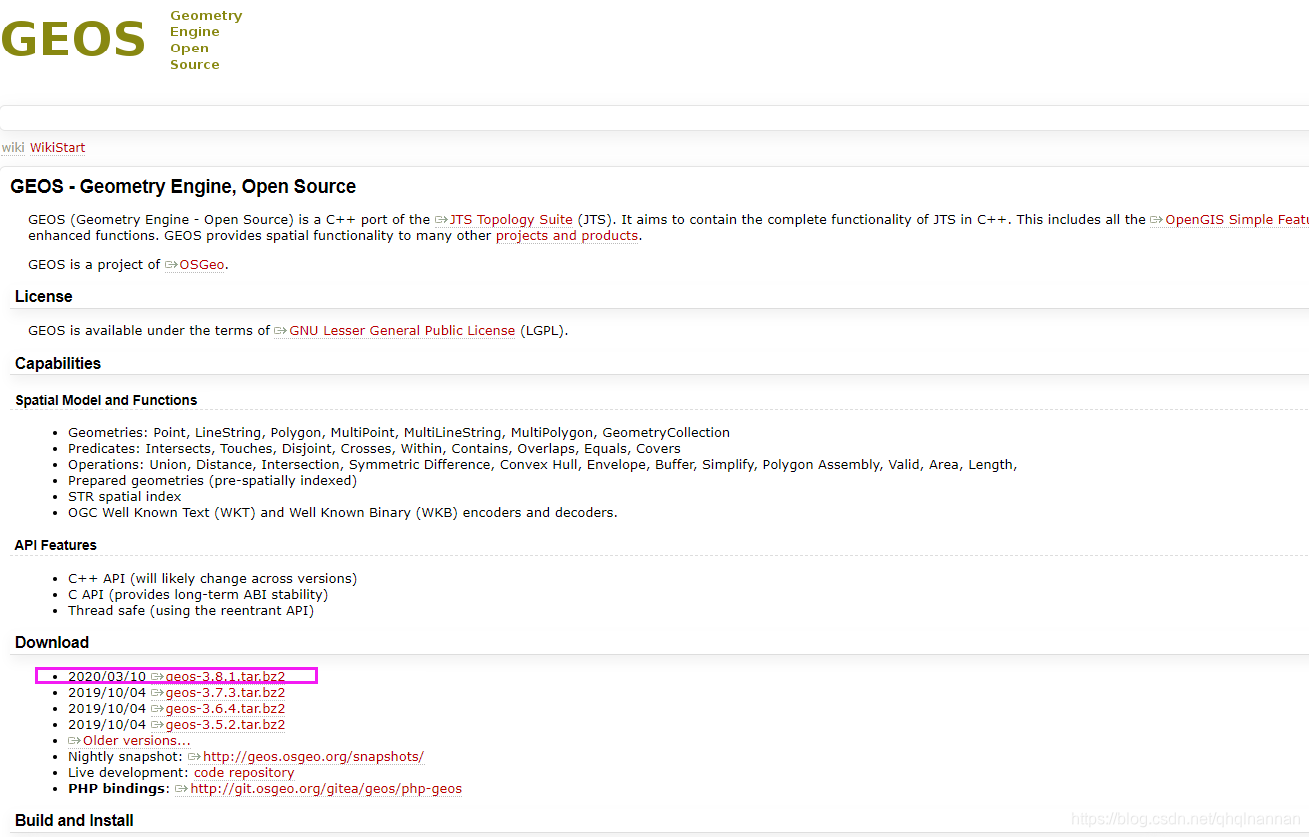
Task: Click external-link icon before Older versions
Action: [x=75, y=741]
